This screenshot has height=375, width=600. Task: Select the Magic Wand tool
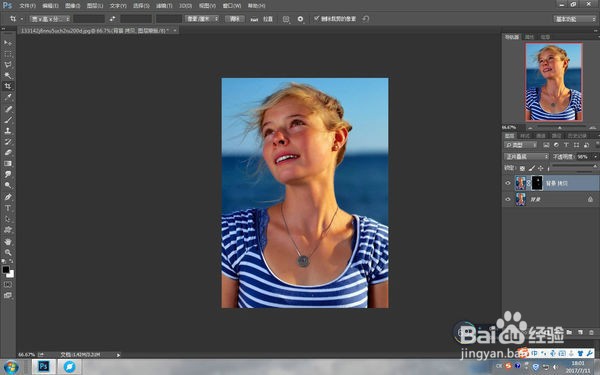point(8,75)
